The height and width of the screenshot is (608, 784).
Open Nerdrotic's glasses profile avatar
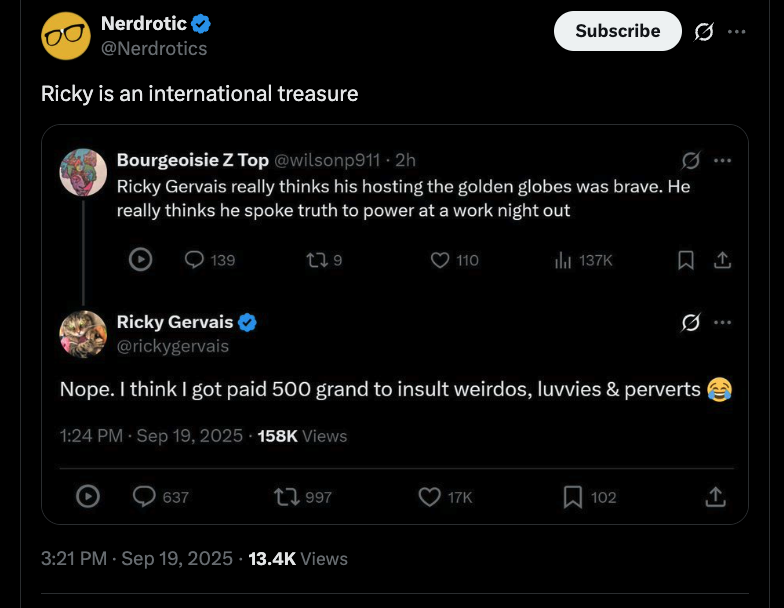click(66, 36)
